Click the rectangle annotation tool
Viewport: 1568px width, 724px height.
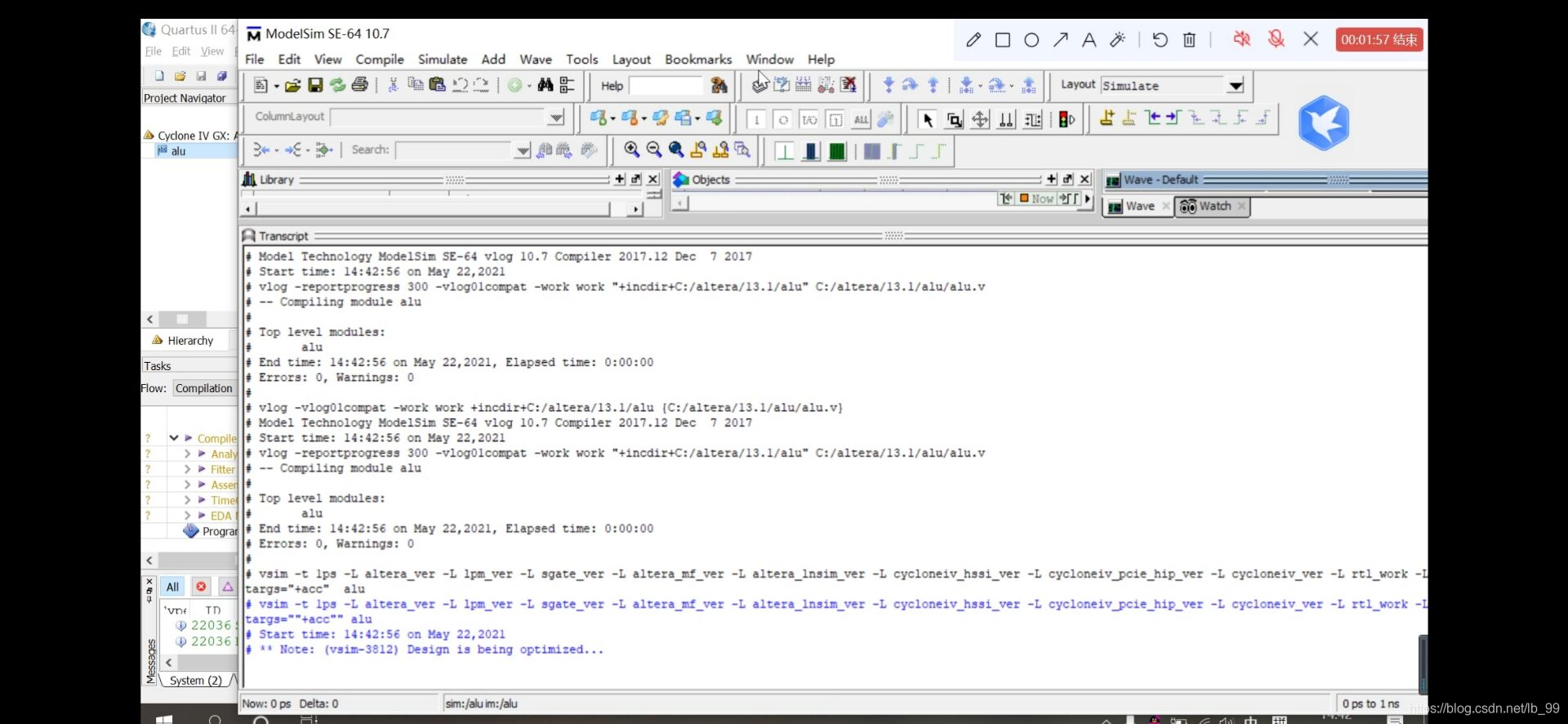coord(1003,39)
